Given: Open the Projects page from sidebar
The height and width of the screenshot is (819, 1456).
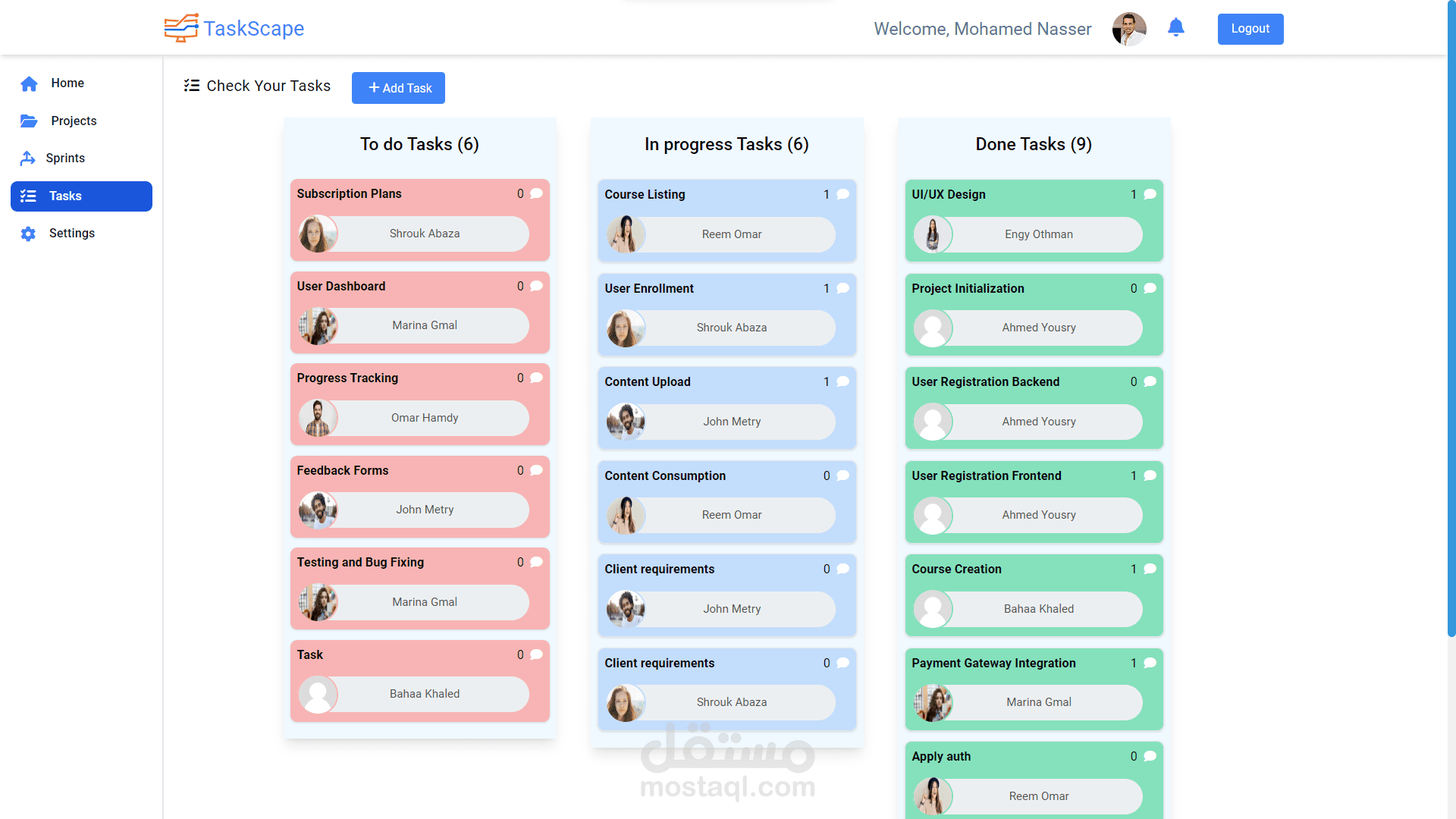Looking at the screenshot, I should click(x=74, y=121).
